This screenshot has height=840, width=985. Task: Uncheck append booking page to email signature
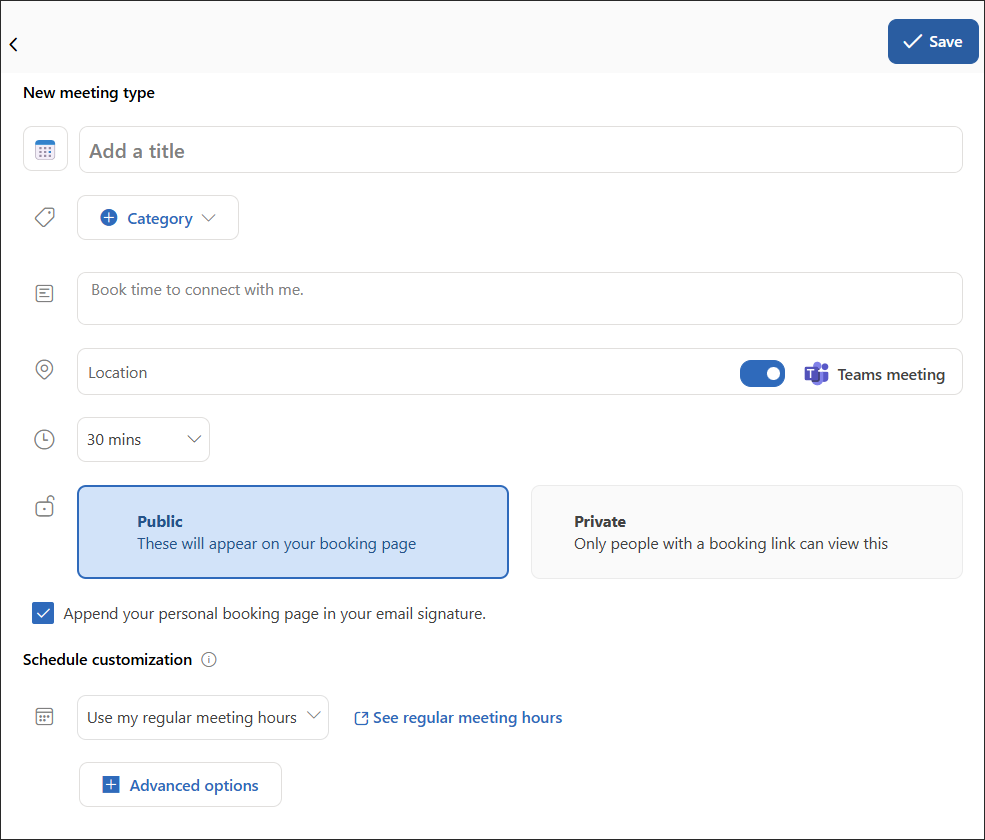click(43, 612)
